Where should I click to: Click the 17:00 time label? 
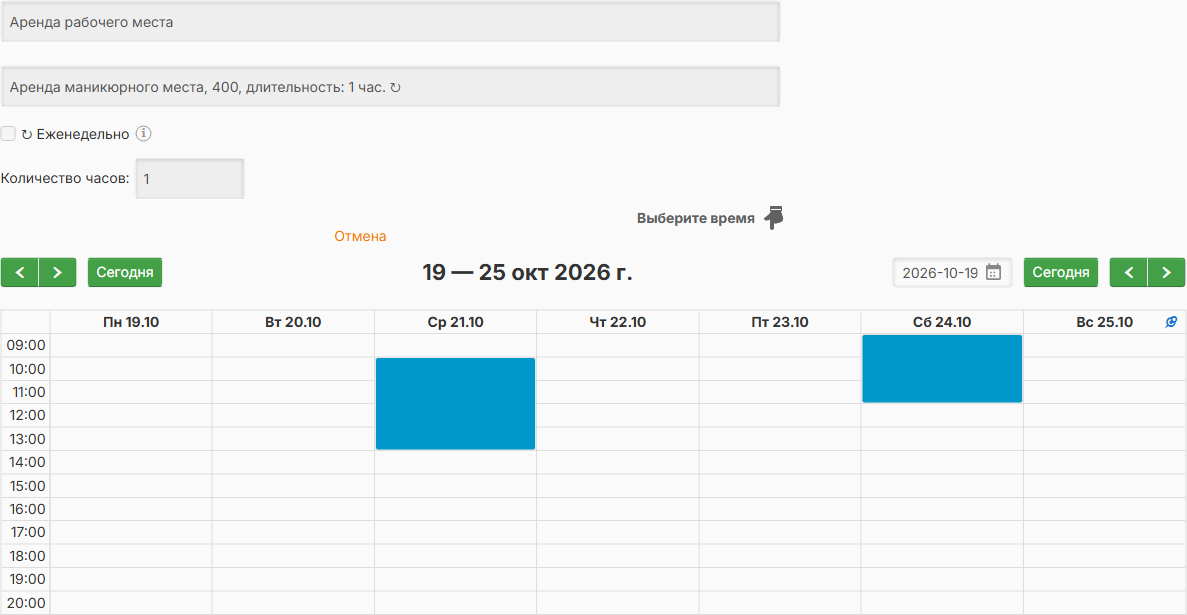pyautogui.click(x=26, y=532)
